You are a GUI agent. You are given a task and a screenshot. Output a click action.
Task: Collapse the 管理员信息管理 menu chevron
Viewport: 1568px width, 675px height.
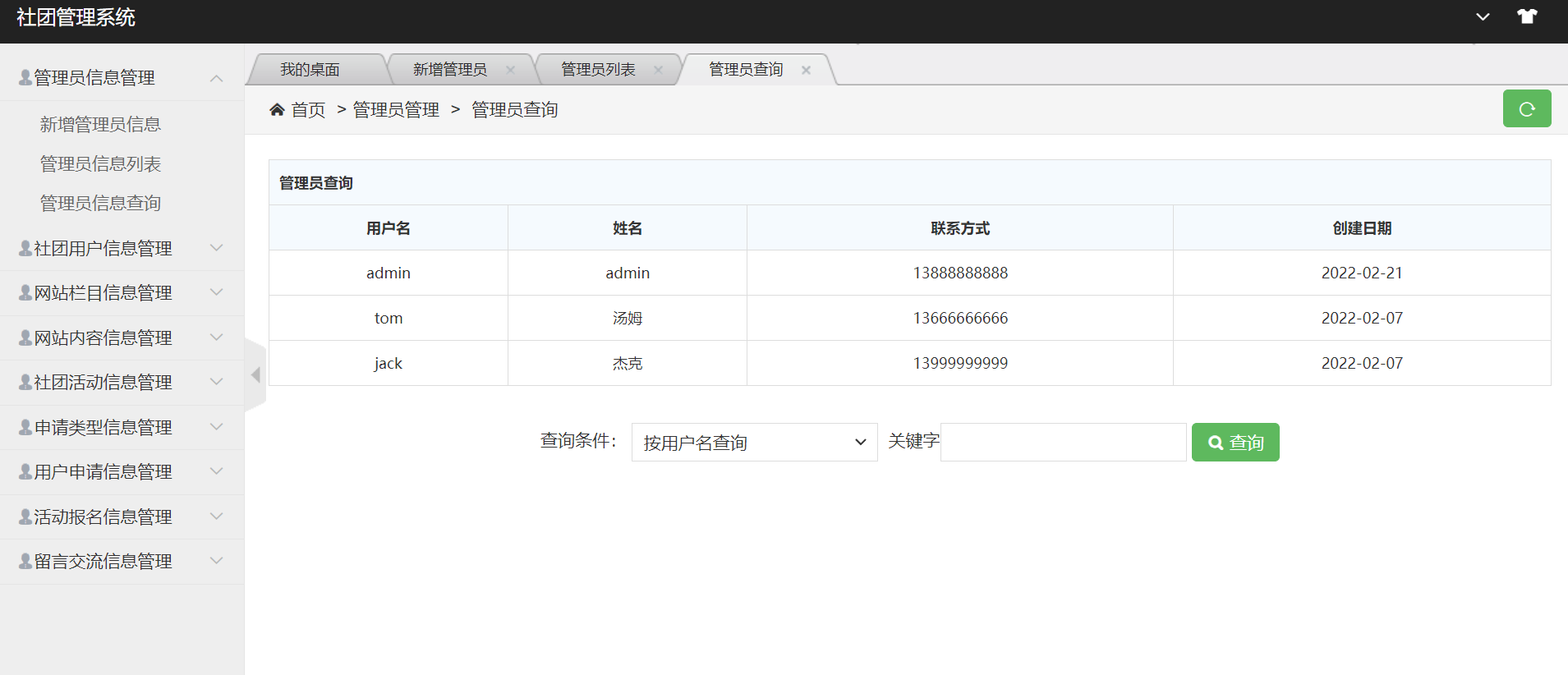click(217, 78)
